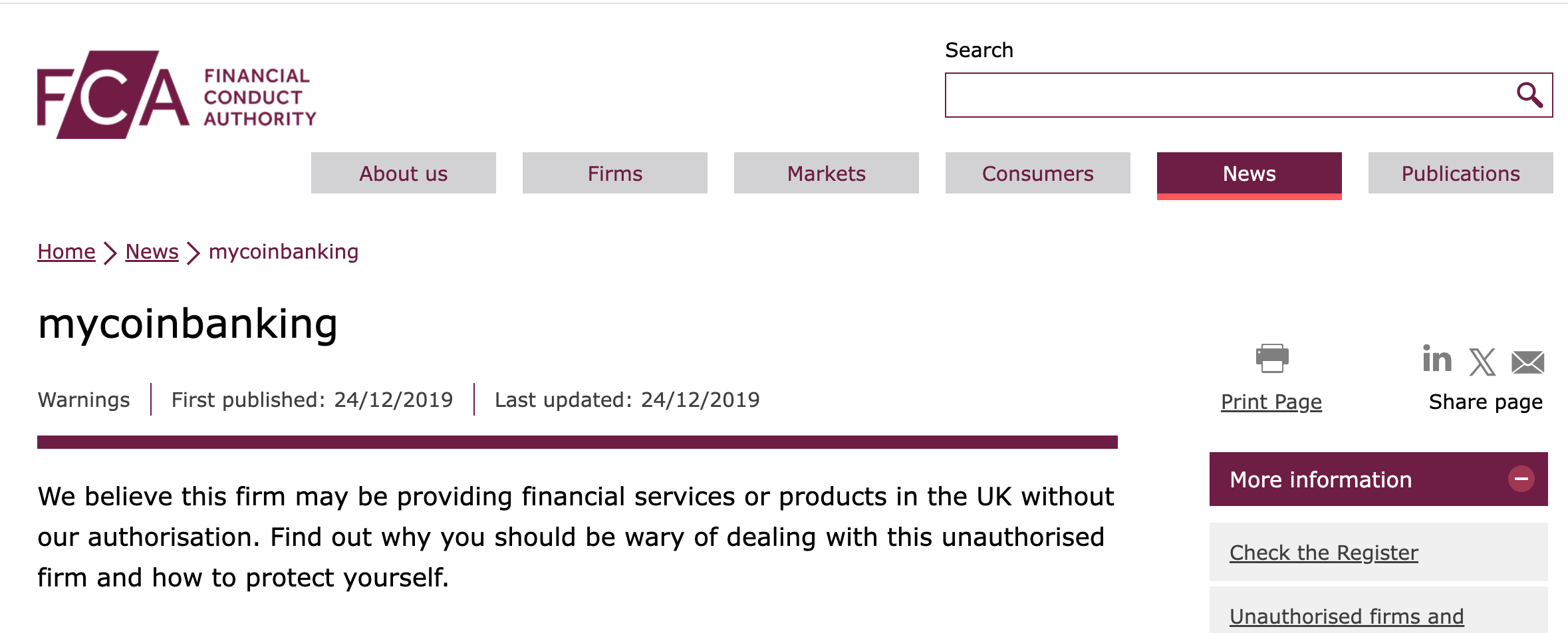Click the search magnifying glass icon

click(1529, 95)
